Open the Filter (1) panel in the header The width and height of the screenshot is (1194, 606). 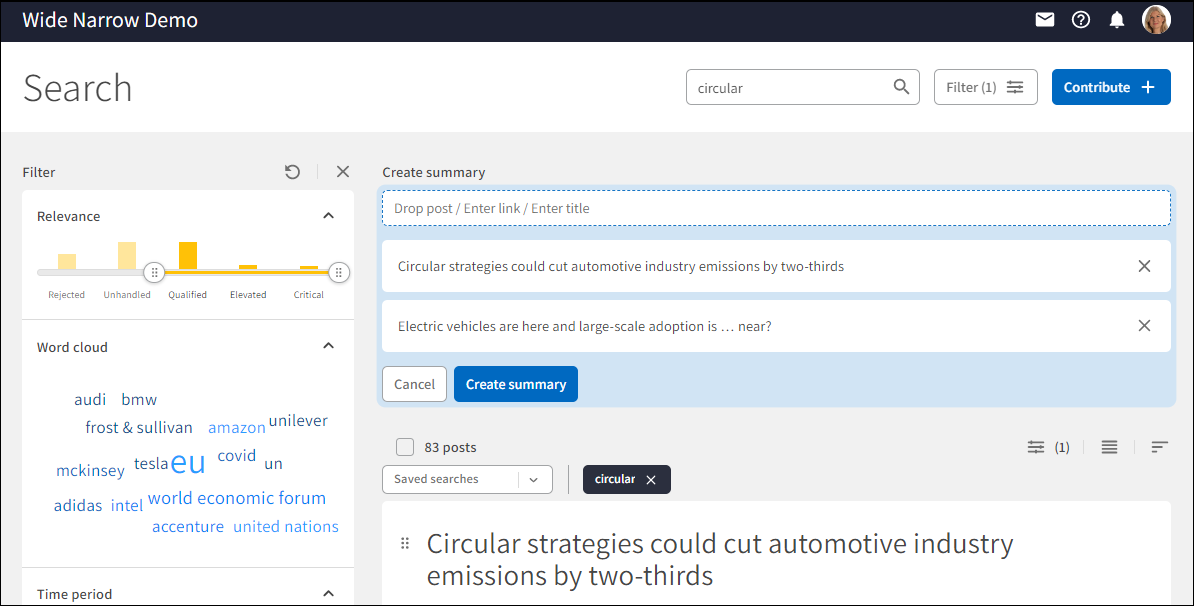pos(985,87)
